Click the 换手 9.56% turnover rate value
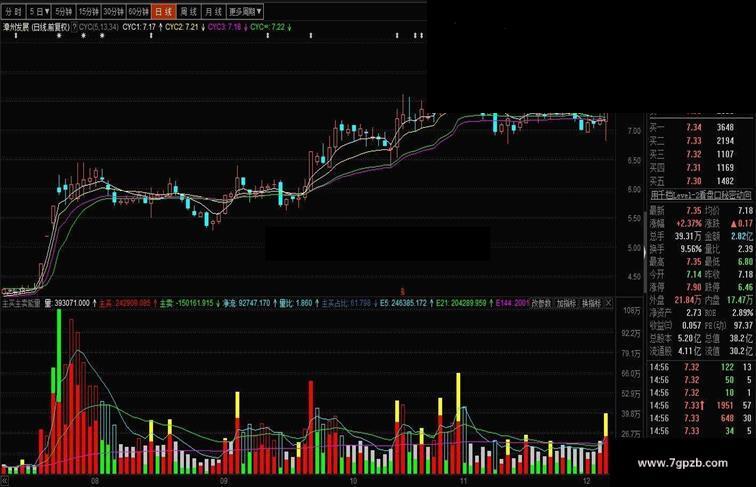This screenshot has width=756, height=487. [691, 249]
